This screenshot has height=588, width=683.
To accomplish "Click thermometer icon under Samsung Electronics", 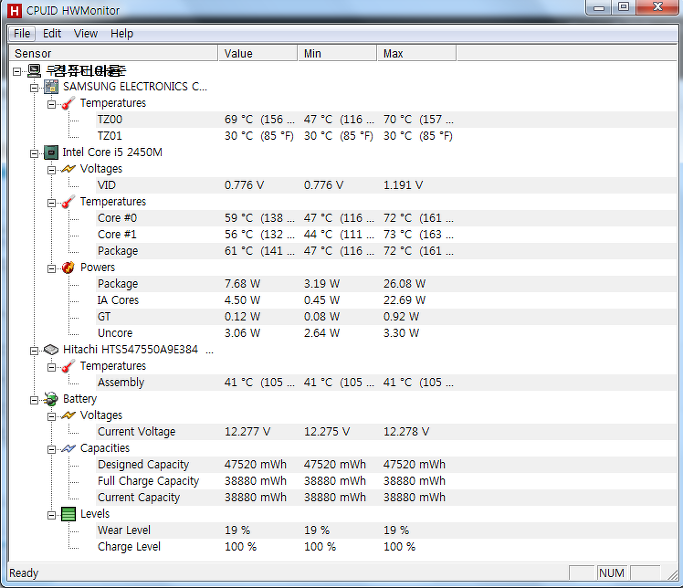I will click(x=68, y=103).
